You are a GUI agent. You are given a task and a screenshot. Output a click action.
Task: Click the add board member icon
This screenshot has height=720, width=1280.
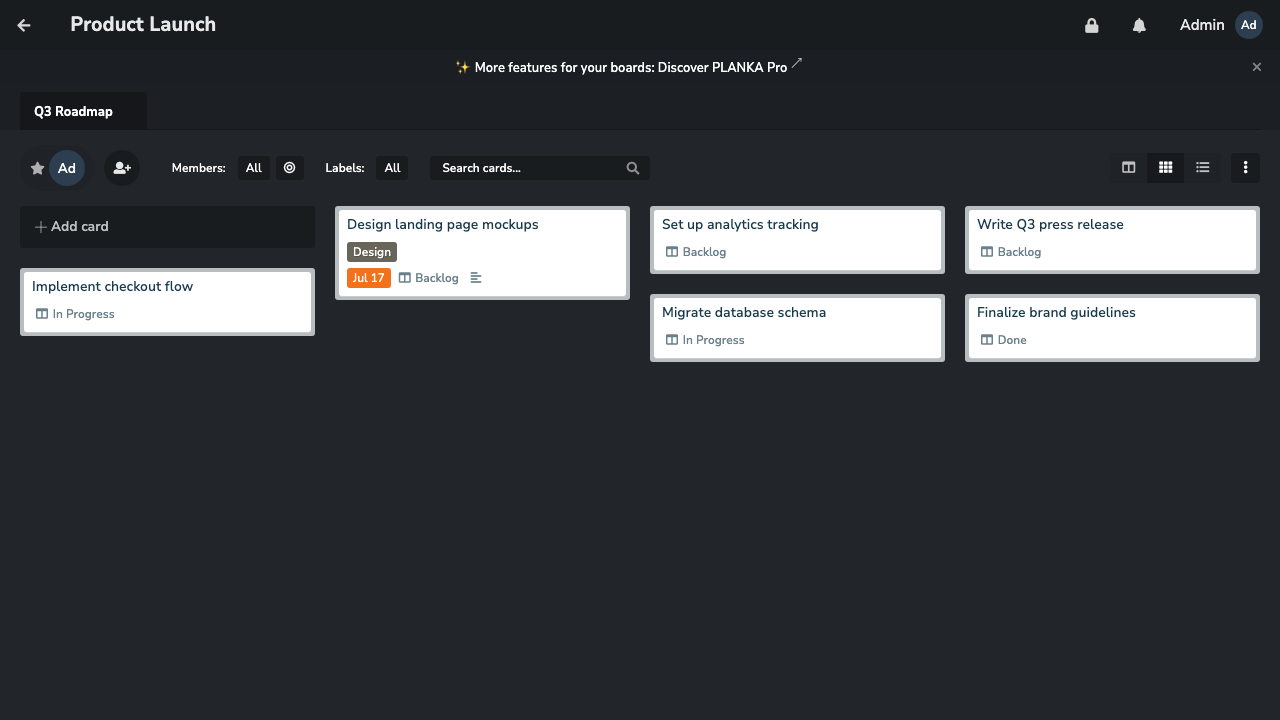coord(122,168)
